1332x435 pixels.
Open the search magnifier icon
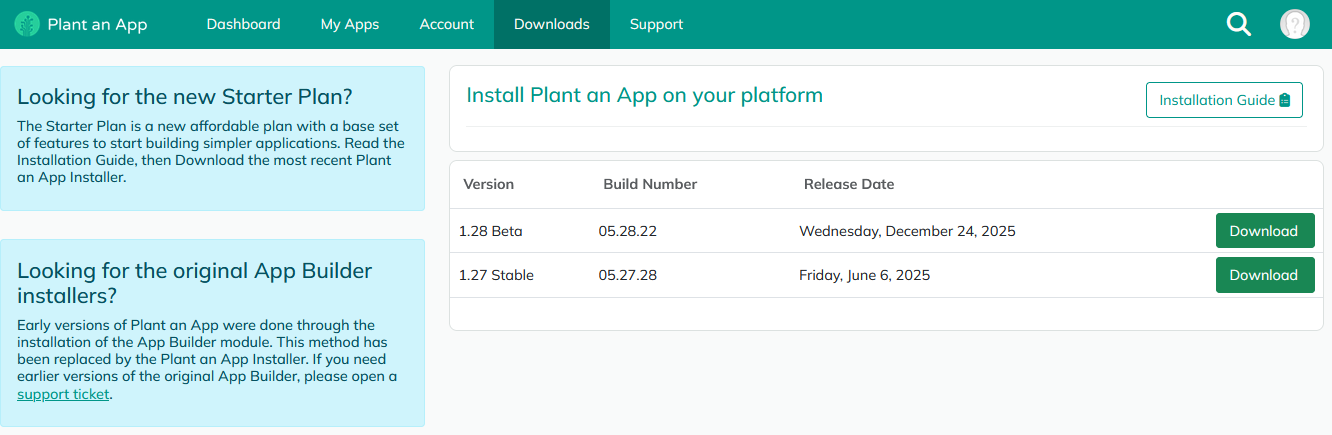(1239, 25)
